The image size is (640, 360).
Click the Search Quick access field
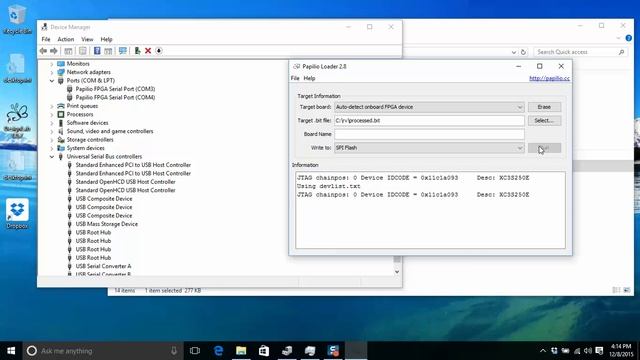580,52
